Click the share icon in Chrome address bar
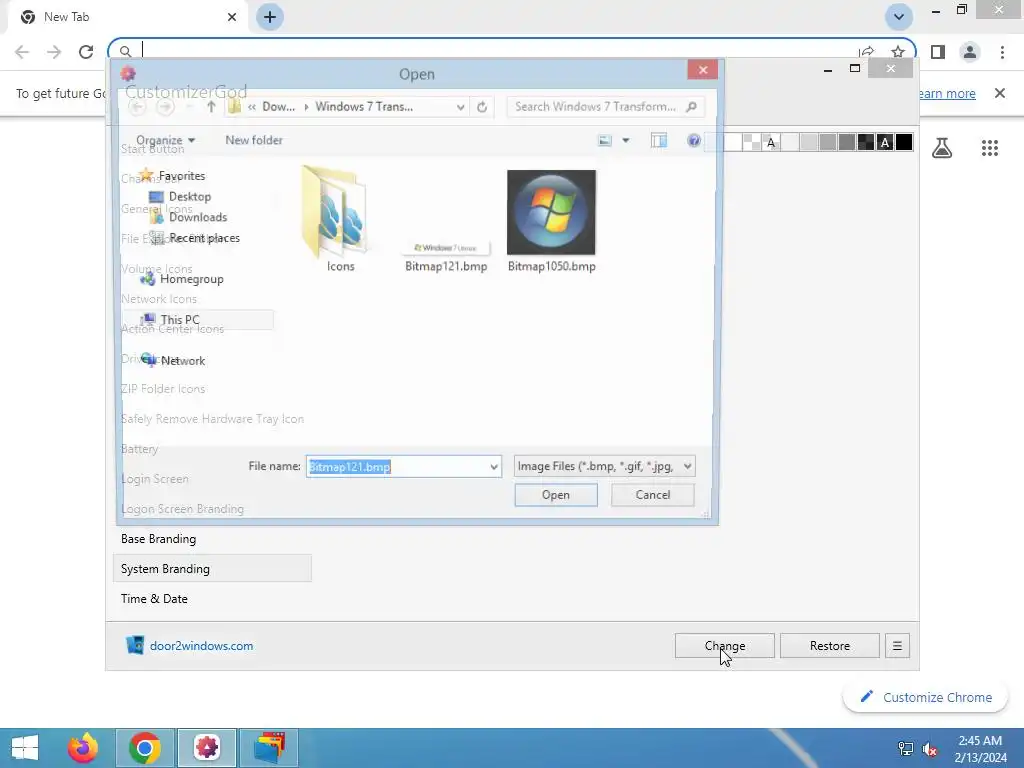This screenshot has width=1024, height=768. (x=867, y=52)
